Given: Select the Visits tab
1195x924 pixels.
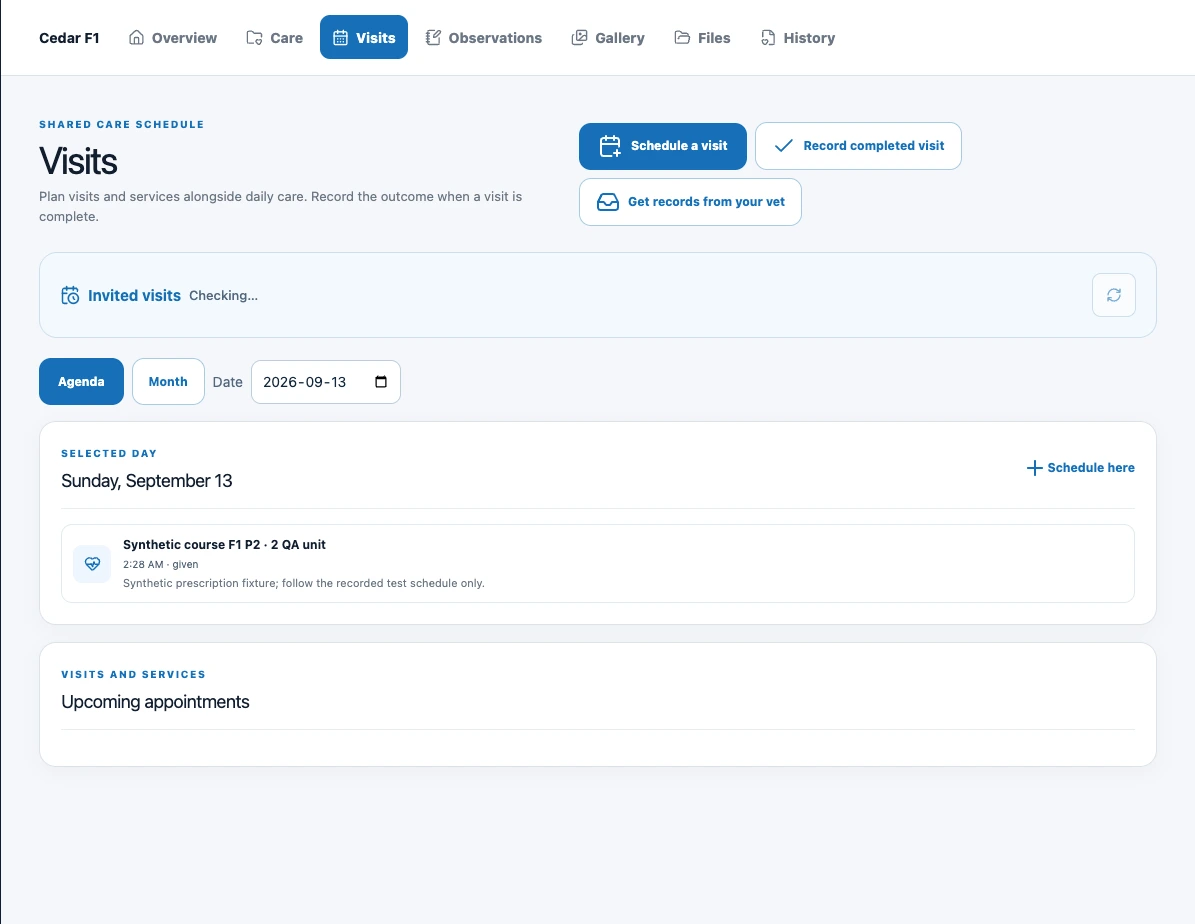Looking at the screenshot, I should [364, 37].
